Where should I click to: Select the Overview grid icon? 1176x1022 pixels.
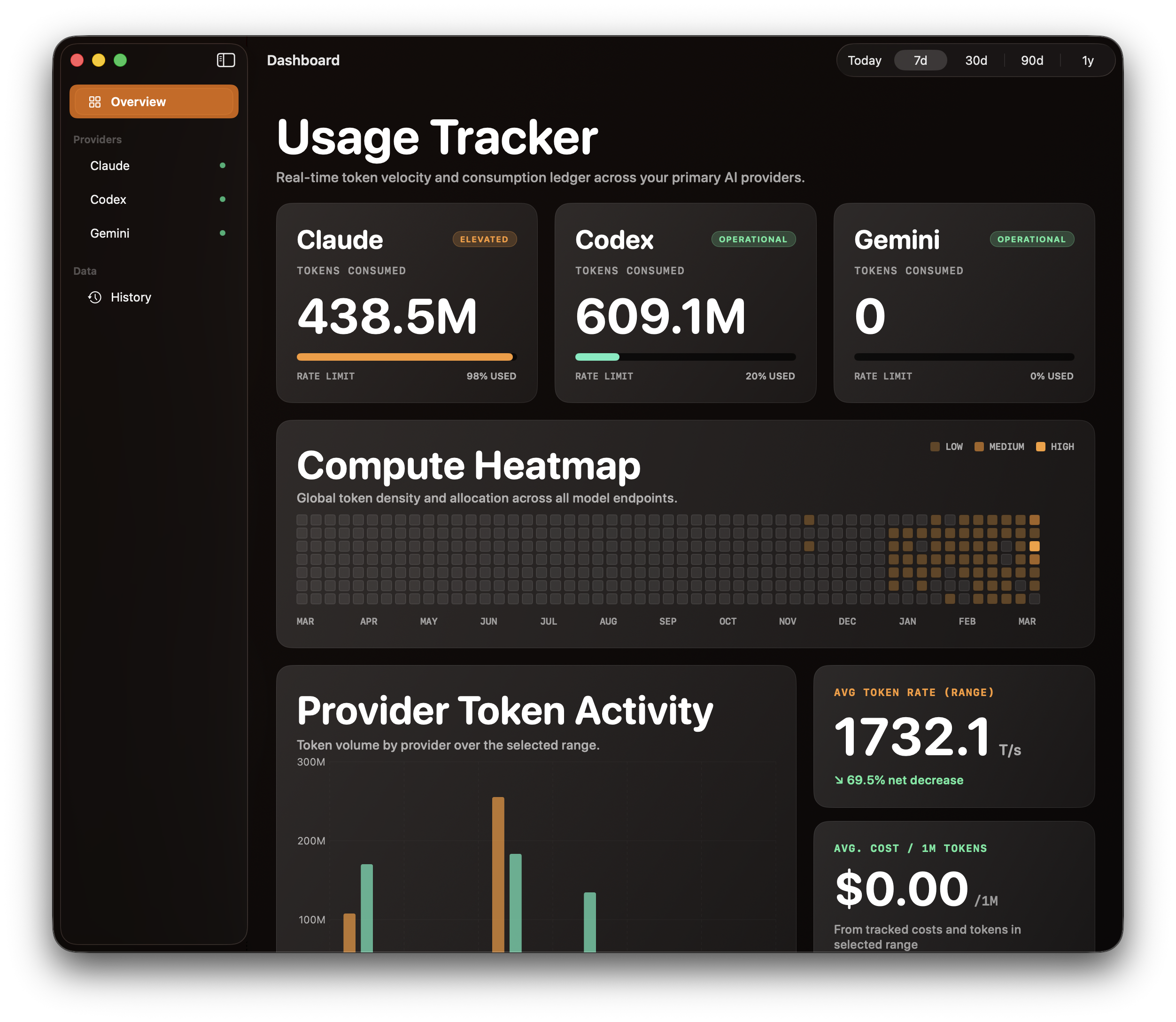click(x=96, y=101)
